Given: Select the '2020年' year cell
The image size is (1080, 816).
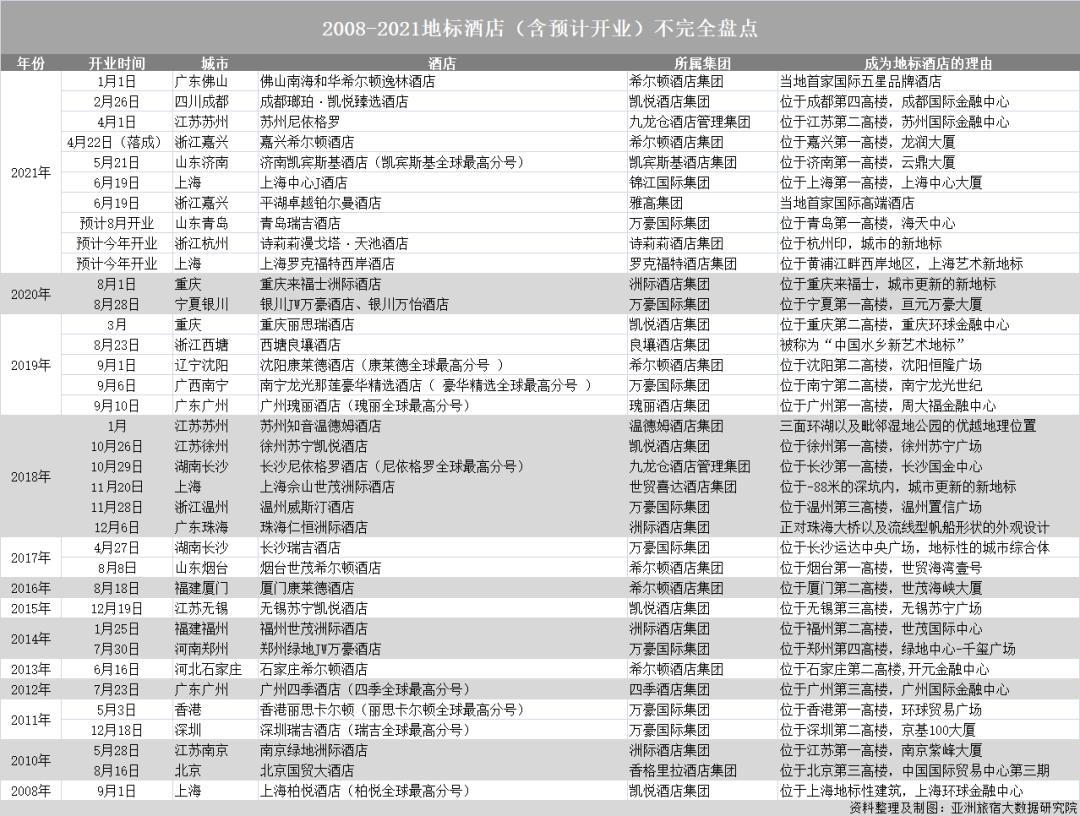Looking at the screenshot, I should tap(31, 294).
